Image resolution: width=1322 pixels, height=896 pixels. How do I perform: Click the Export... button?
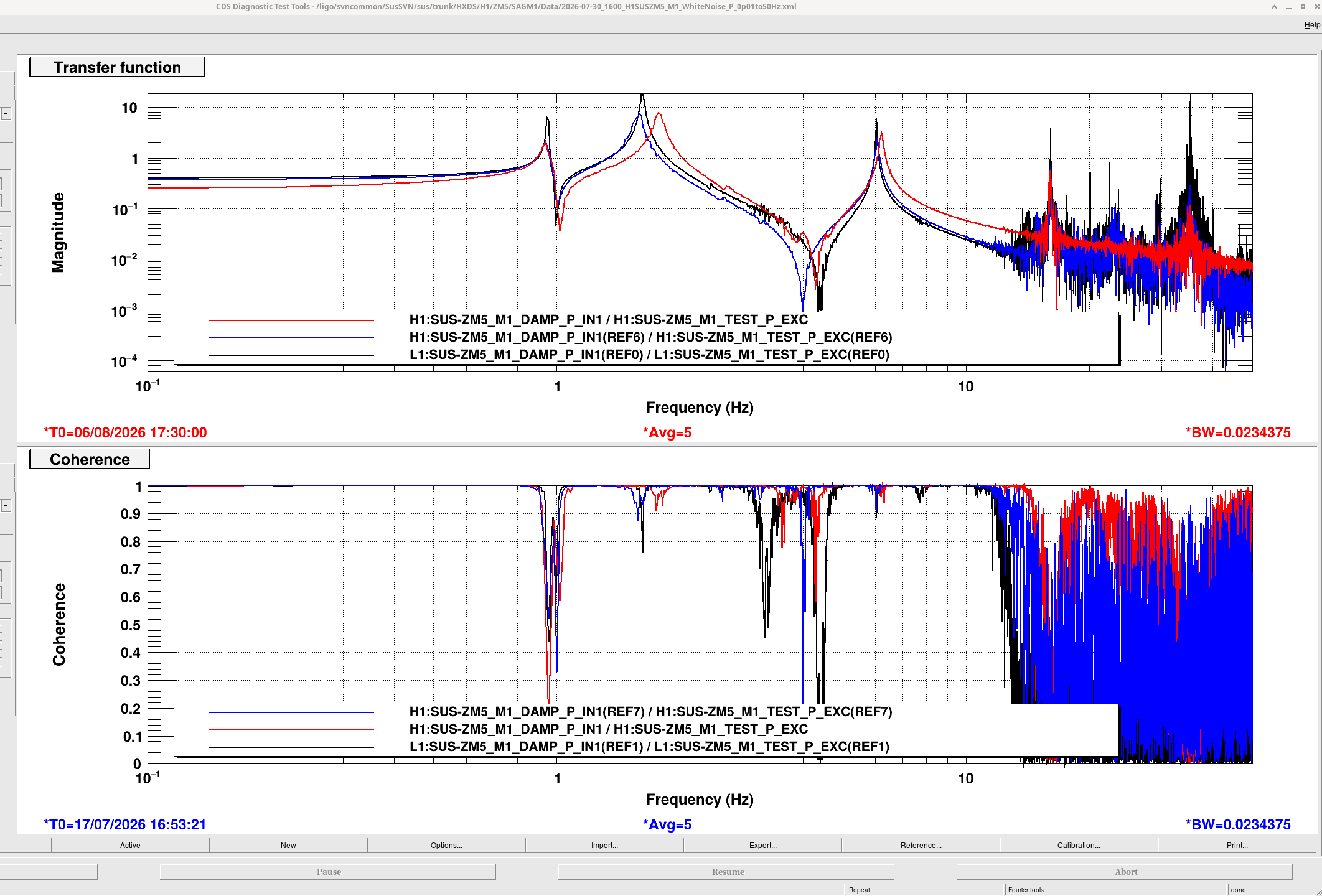click(762, 845)
